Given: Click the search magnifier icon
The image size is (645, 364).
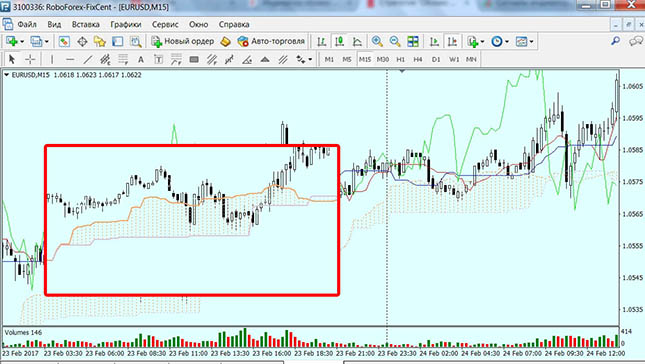Looking at the screenshot, I should click(x=615, y=41).
